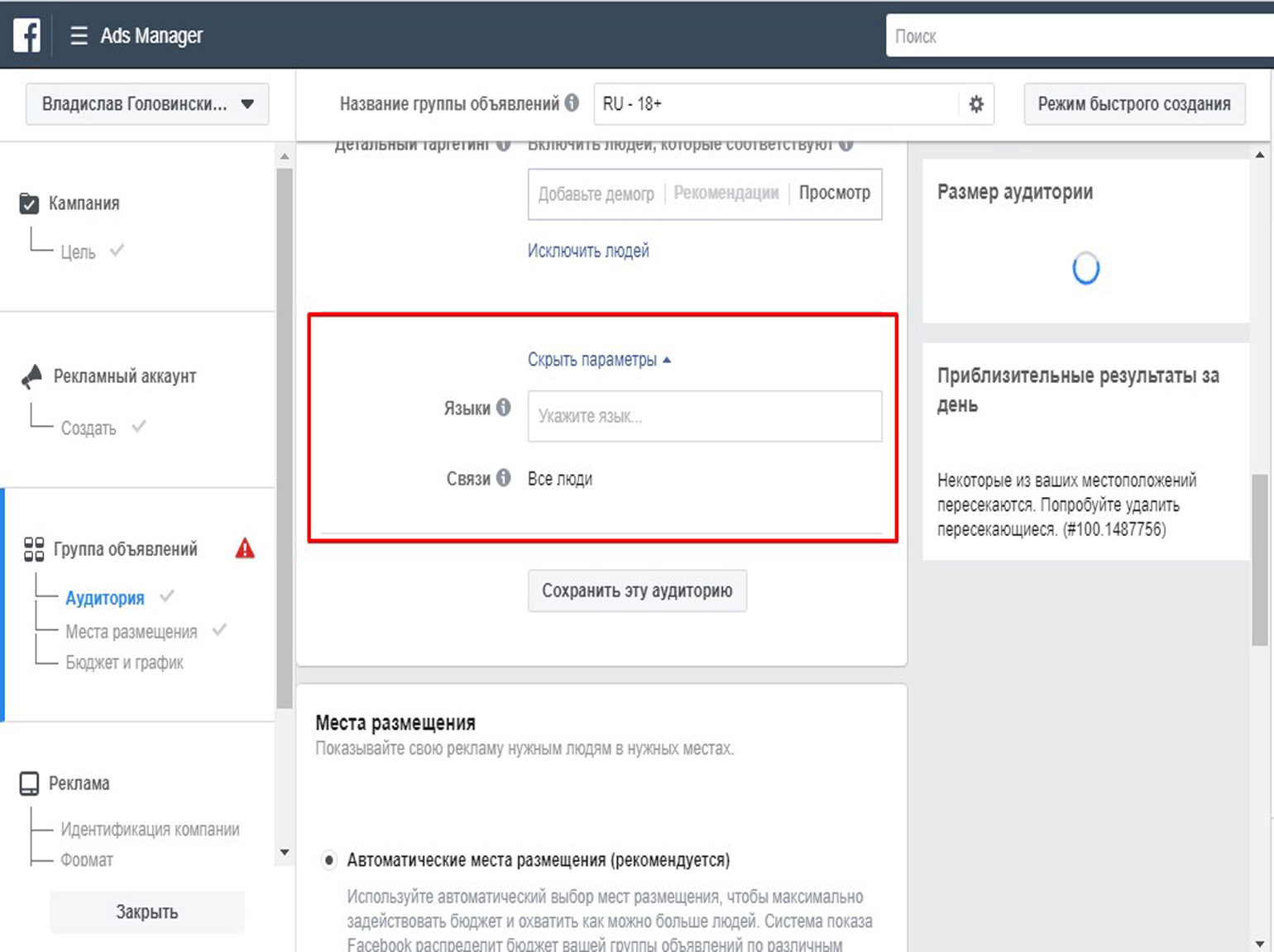This screenshot has height=952, width=1274.
Task: Click the gear icon beside ad set name
Action: pyautogui.click(x=976, y=104)
